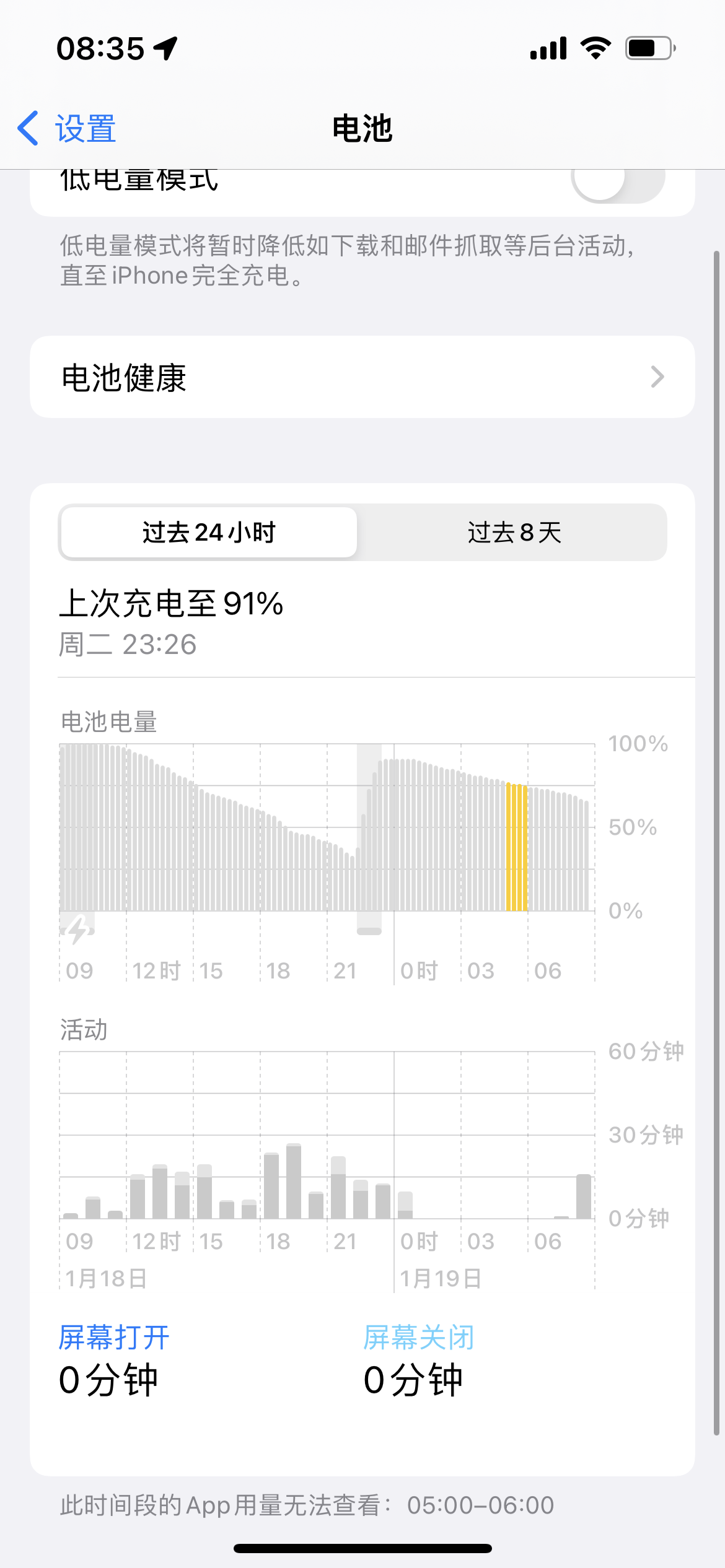The height and width of the screenshot is (1568, 725).
Task: Tap the cellular signal bars icon
Action: point(548,48)
